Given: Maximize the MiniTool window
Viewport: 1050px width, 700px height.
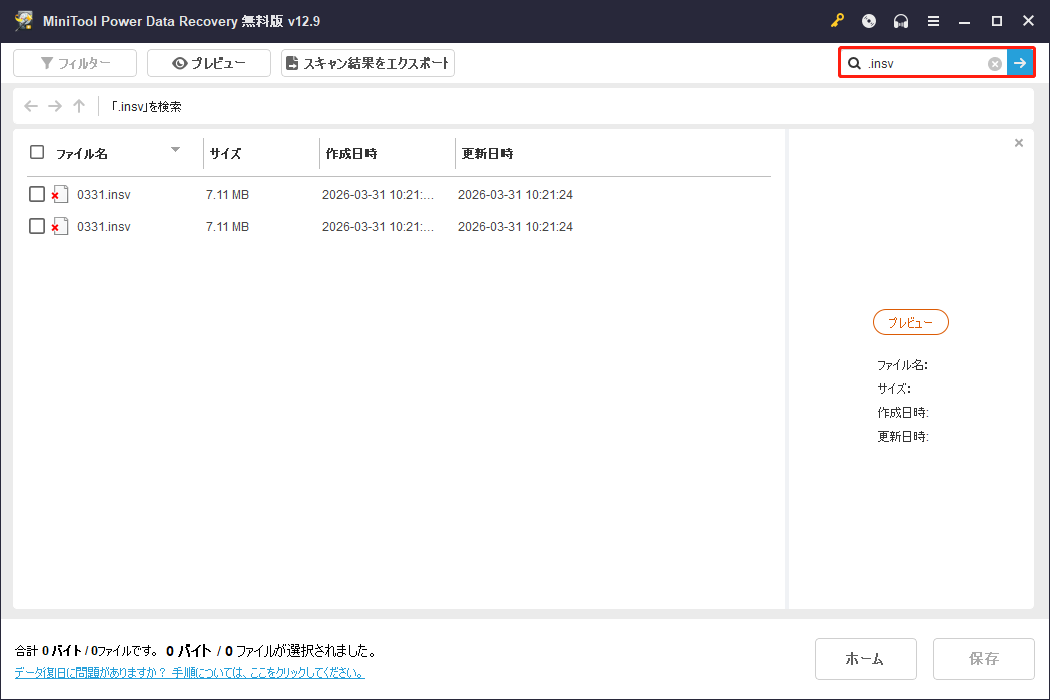Looking at the screenshot, I should coord(996,21).
